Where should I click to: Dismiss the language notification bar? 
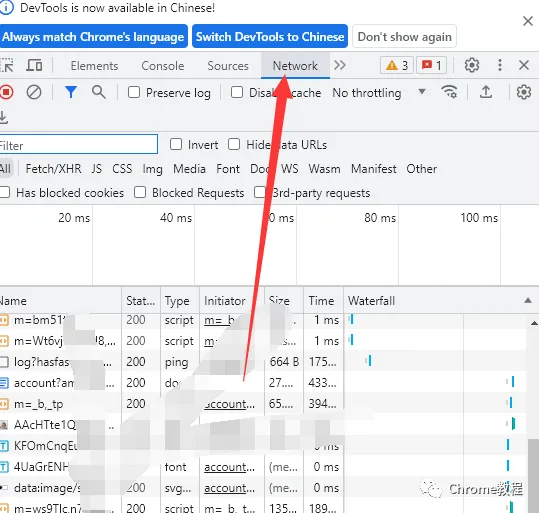click(x=528, y=21)
